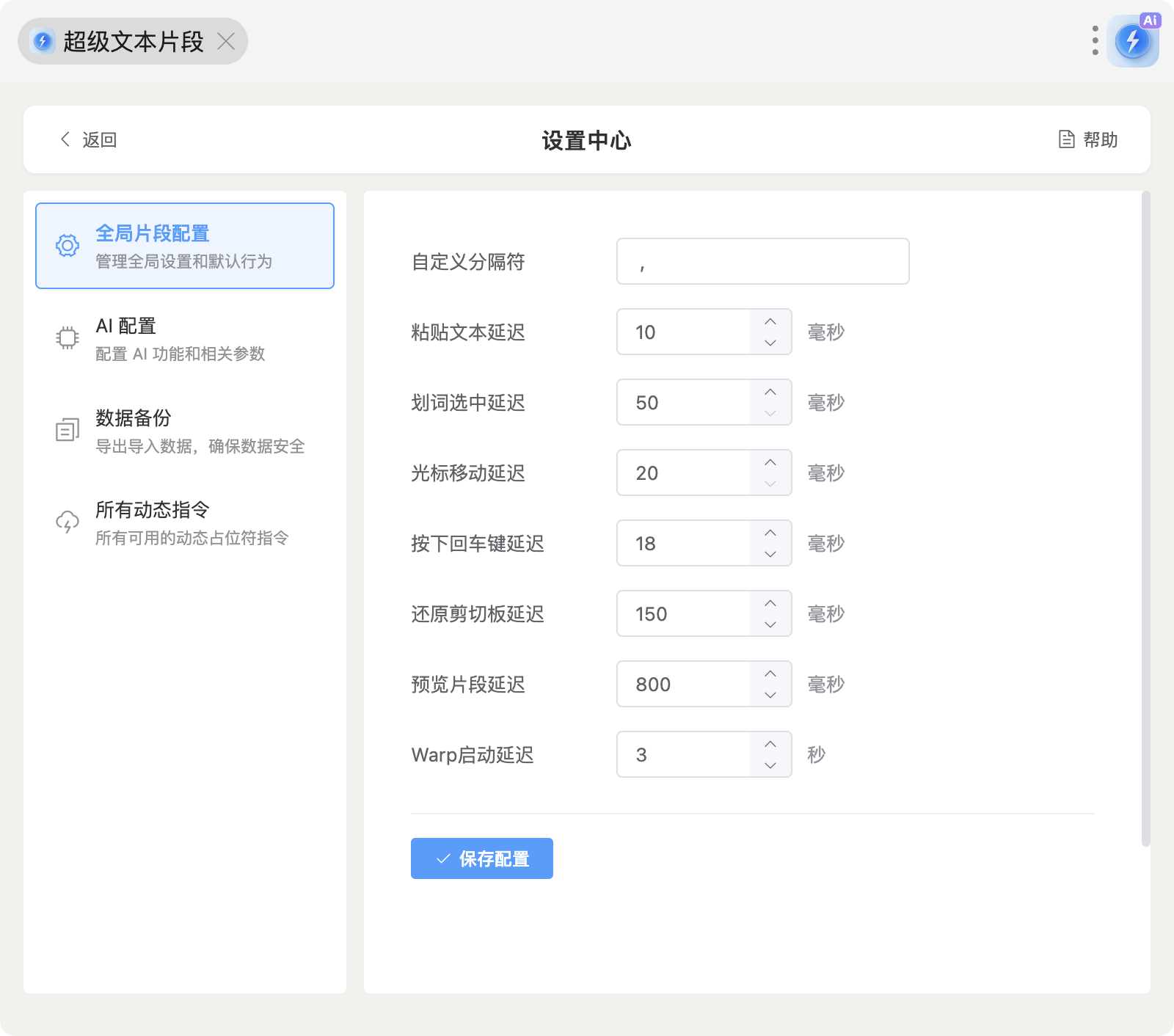Click the document icon beside 帮助
Image resolution: width=1174 pixels, height=1036 pixels.
(1067, 139)
